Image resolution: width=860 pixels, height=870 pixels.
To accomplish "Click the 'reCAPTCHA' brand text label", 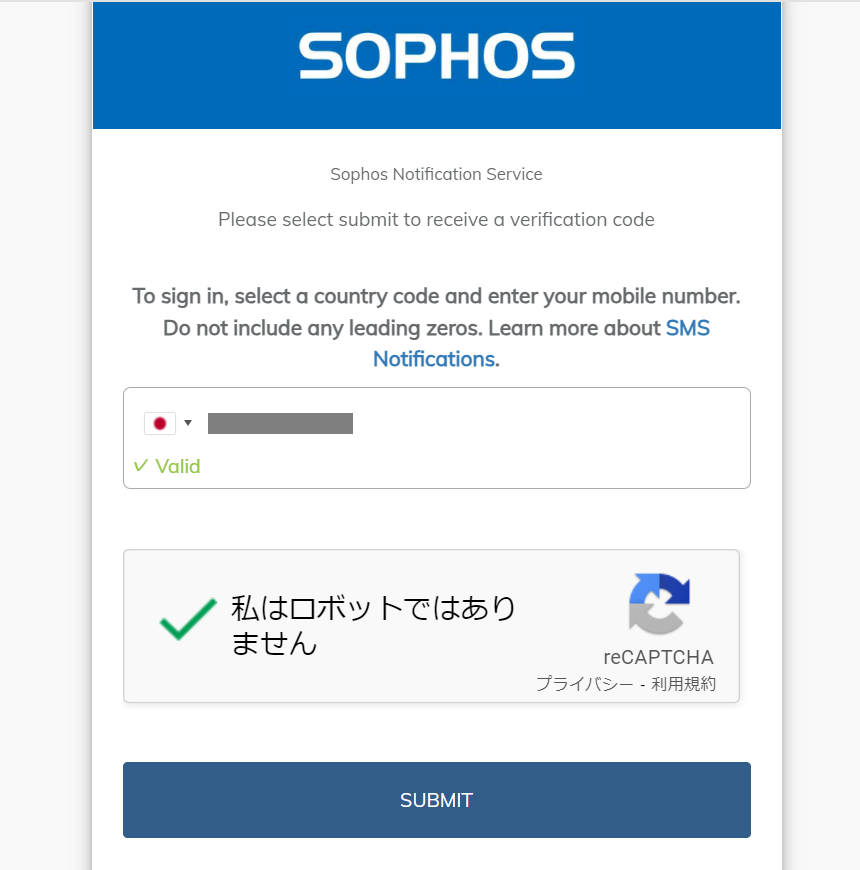I will [x=658, y=657].
